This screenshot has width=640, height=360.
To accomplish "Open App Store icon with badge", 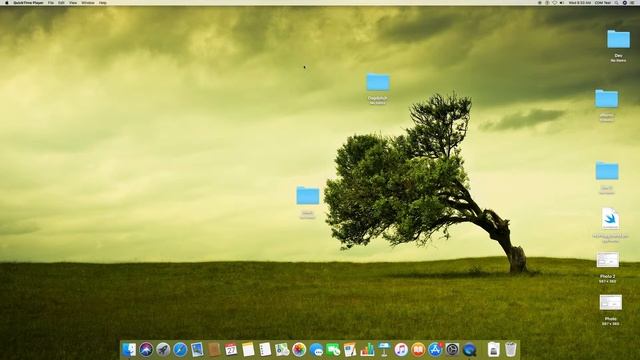I will pos(436,350).
